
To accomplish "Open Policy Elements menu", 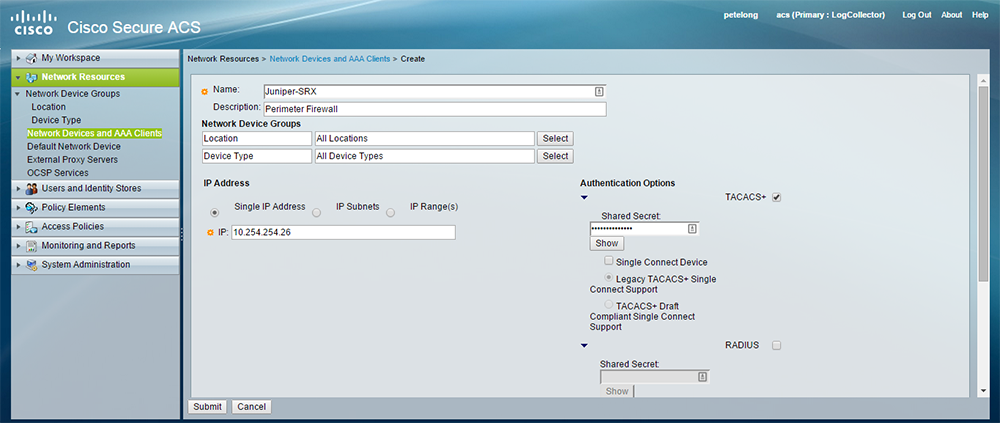I will (96, 208).
